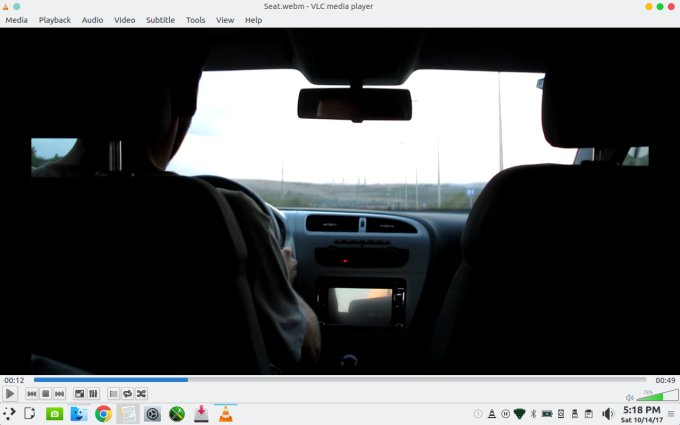Viewport: 680px width, 425px height.
Task: Open the extended settings equalizer icon
Action: point(93,394)
